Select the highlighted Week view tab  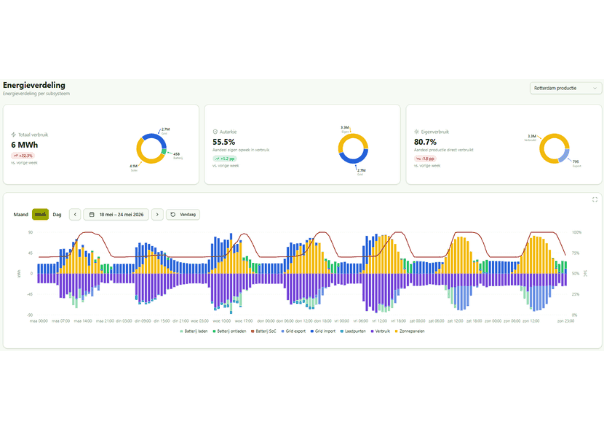[40, 215]
